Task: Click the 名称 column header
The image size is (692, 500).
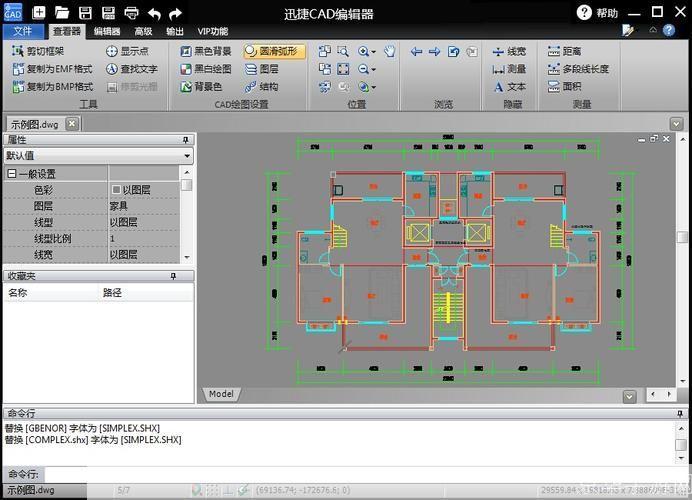Action: point(18,293)
